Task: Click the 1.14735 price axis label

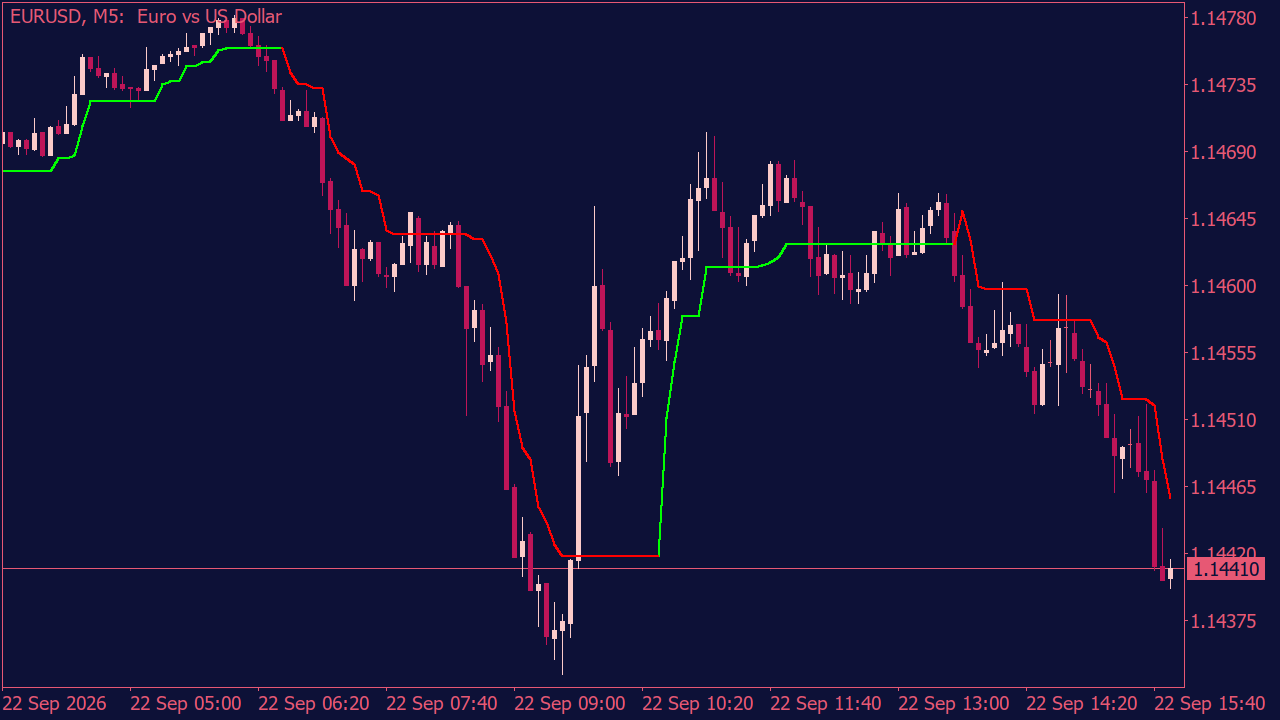Action: [1224, 86]
